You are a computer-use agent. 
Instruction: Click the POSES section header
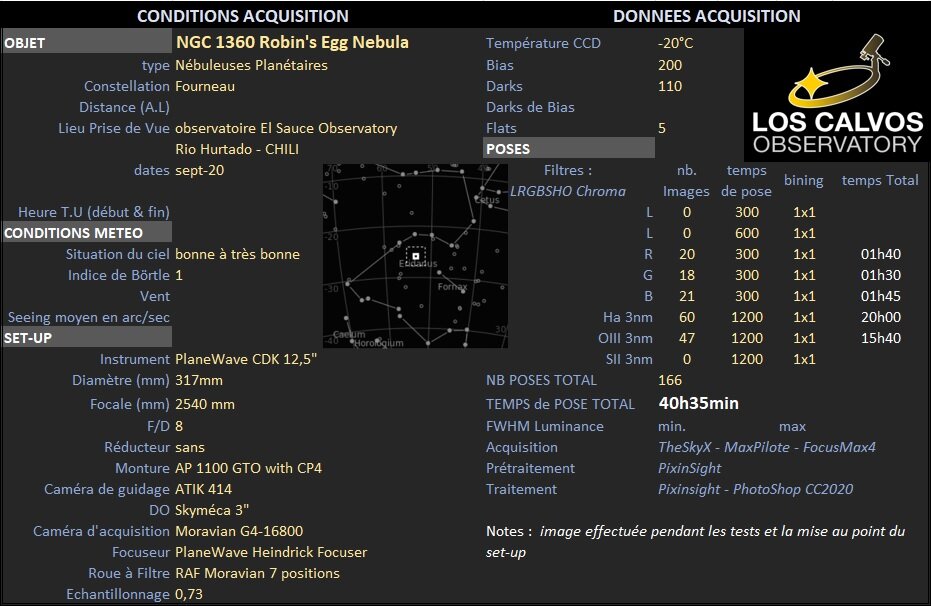click(569, 148)
